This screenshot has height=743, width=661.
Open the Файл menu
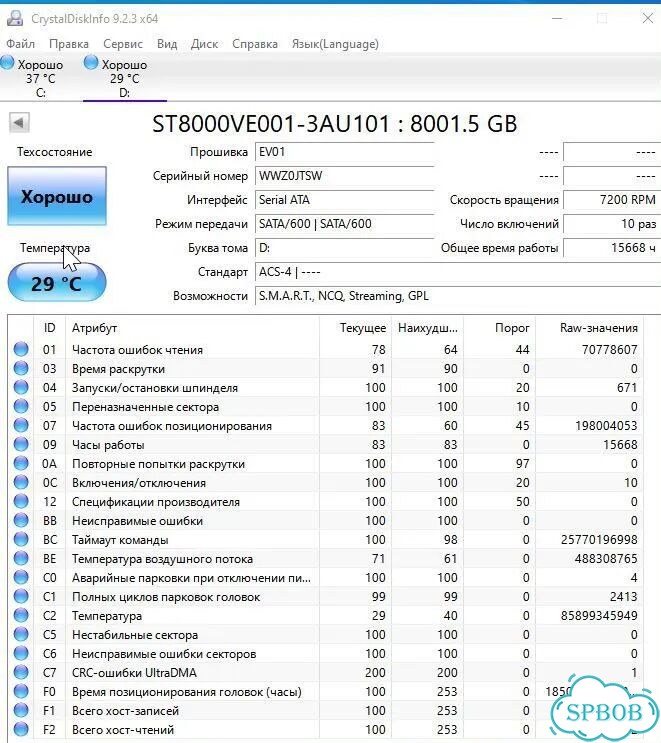point(20,44)
